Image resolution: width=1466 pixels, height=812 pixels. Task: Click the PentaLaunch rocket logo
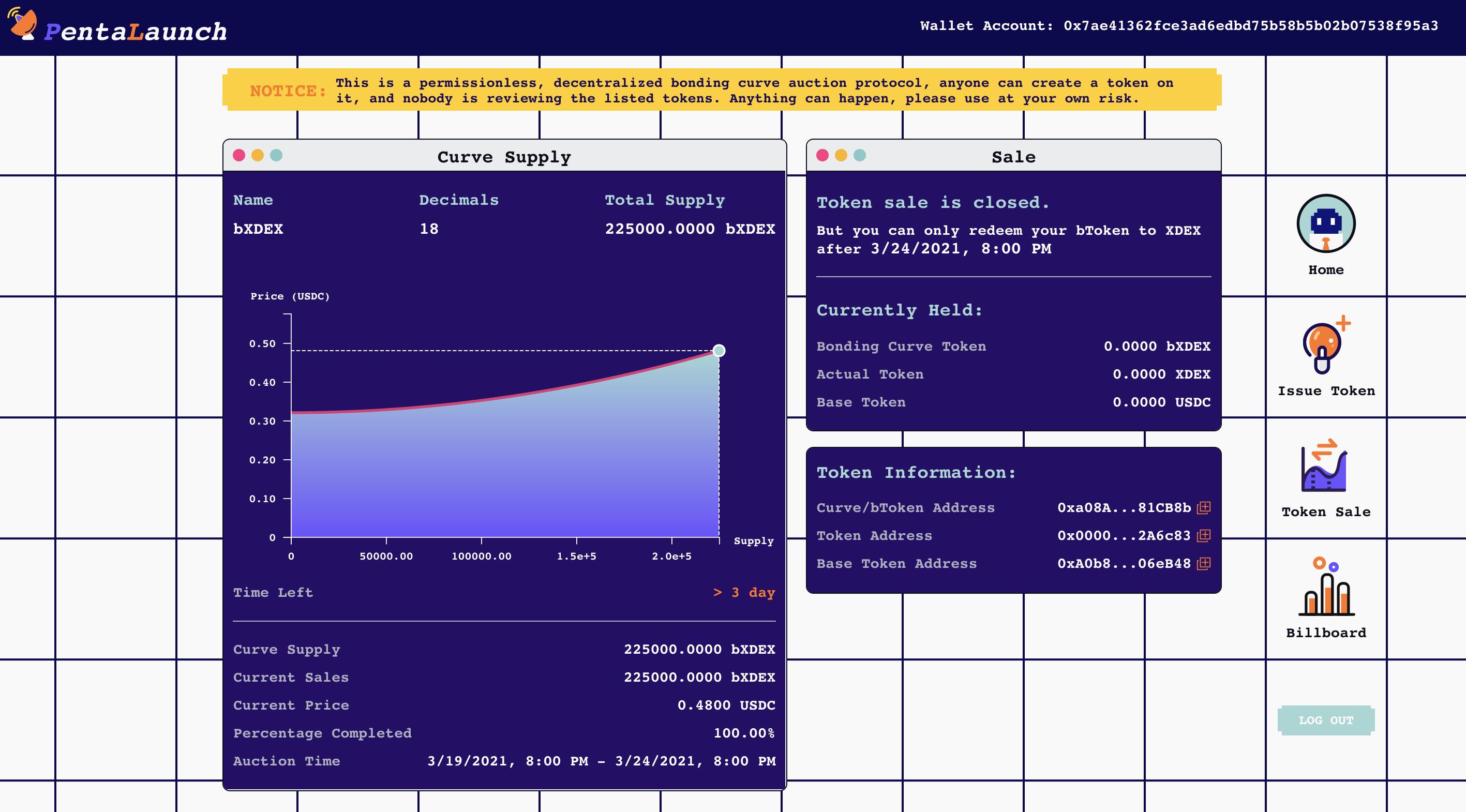pos(23,24)
